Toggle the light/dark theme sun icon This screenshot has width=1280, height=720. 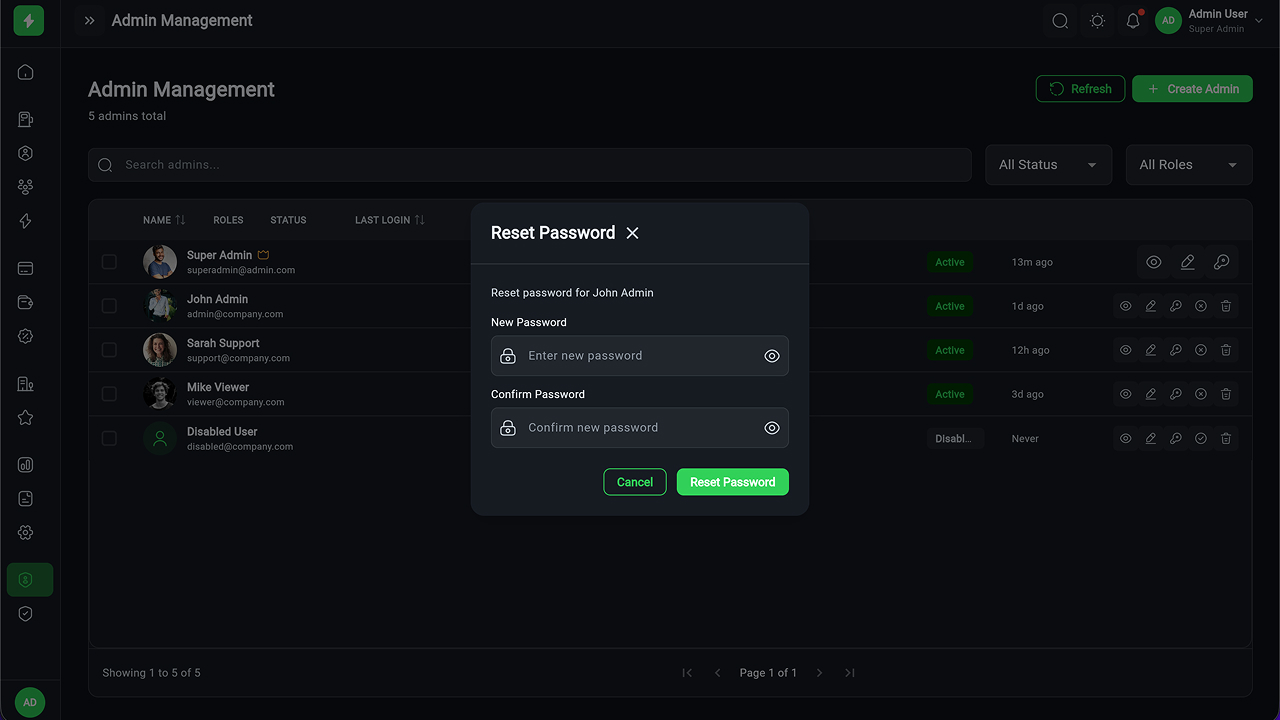tap(1097, 21)
